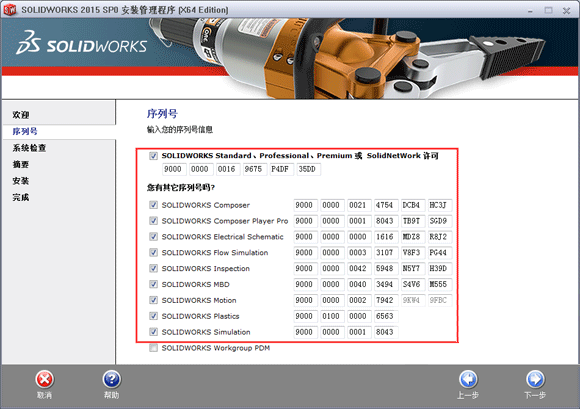Select the 摘要 step in sidebar
Viewport: 580px width, 409px height.
click(x=21, y=165)
